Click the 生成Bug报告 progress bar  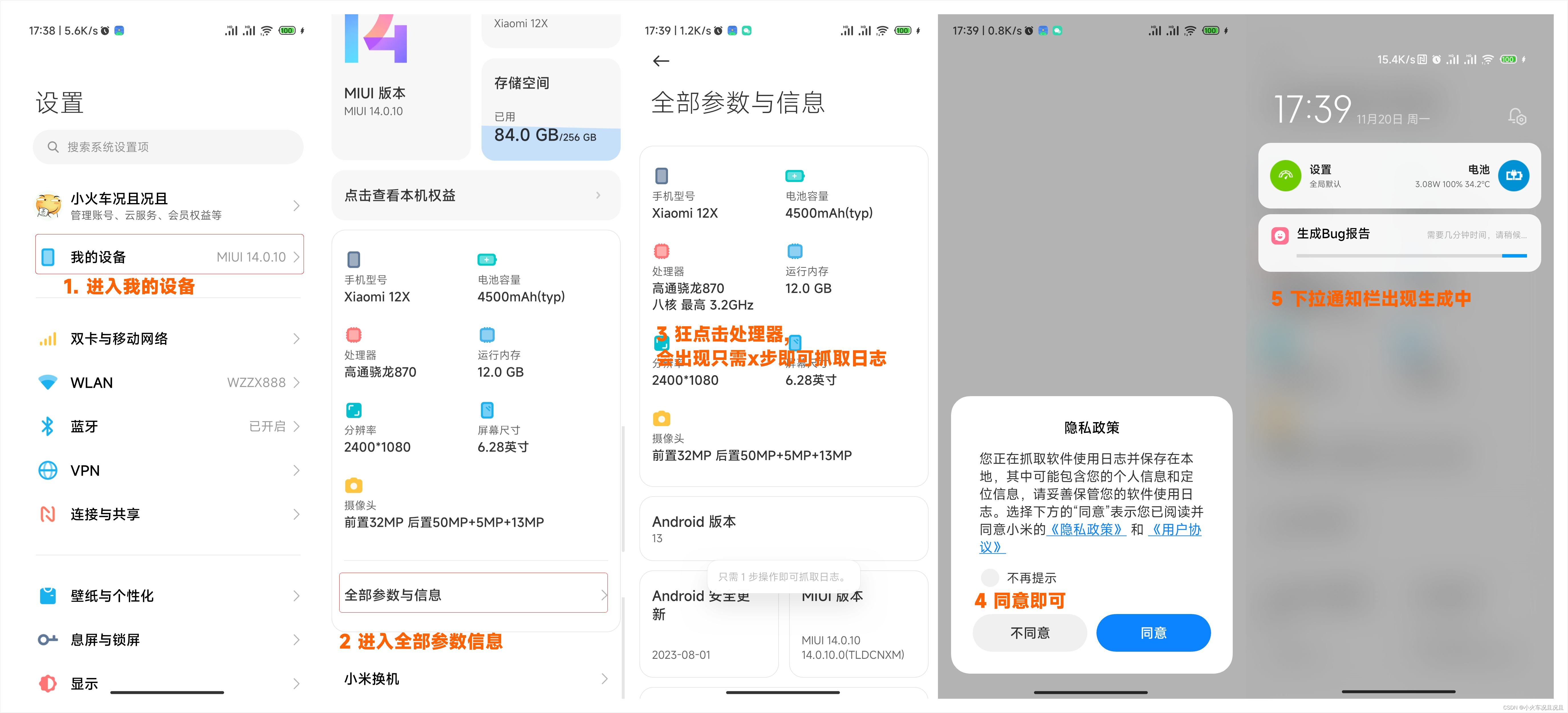[x=1411, y=256]
